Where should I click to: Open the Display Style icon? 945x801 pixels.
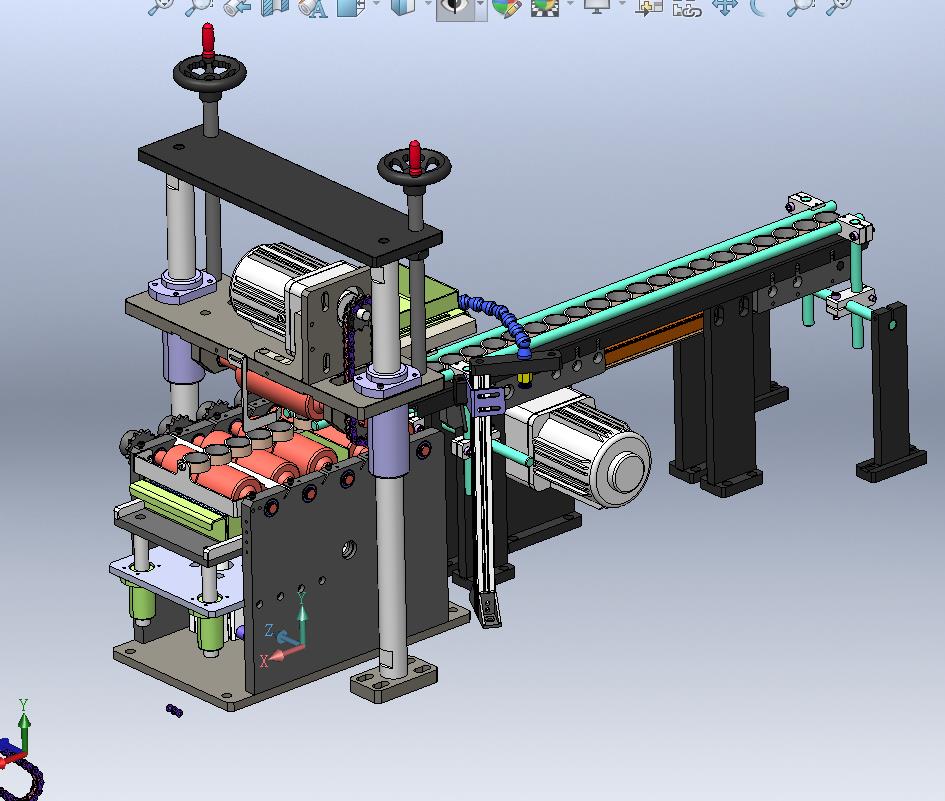[403, 6]
